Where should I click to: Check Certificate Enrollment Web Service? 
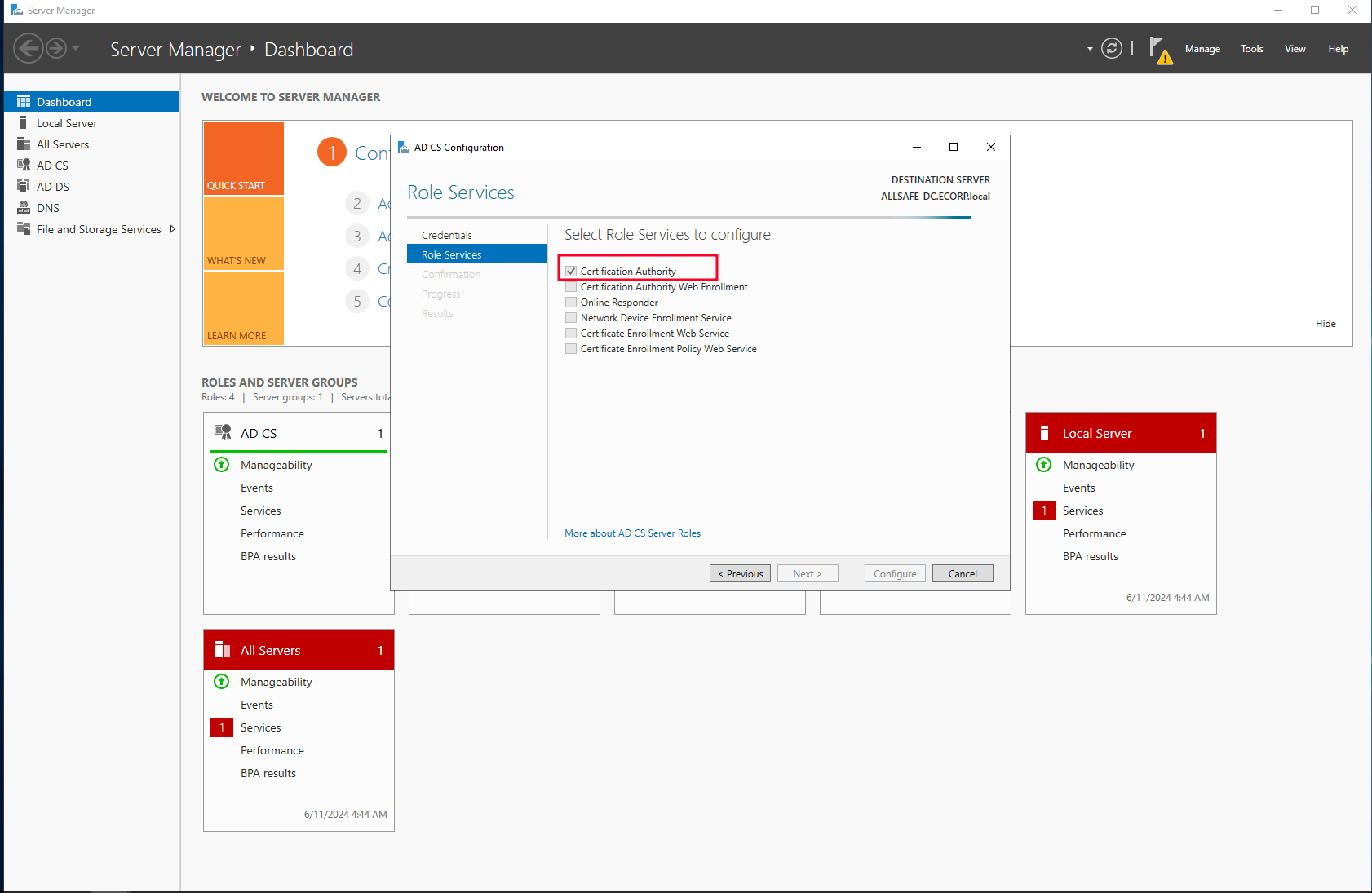pos(571,334)
